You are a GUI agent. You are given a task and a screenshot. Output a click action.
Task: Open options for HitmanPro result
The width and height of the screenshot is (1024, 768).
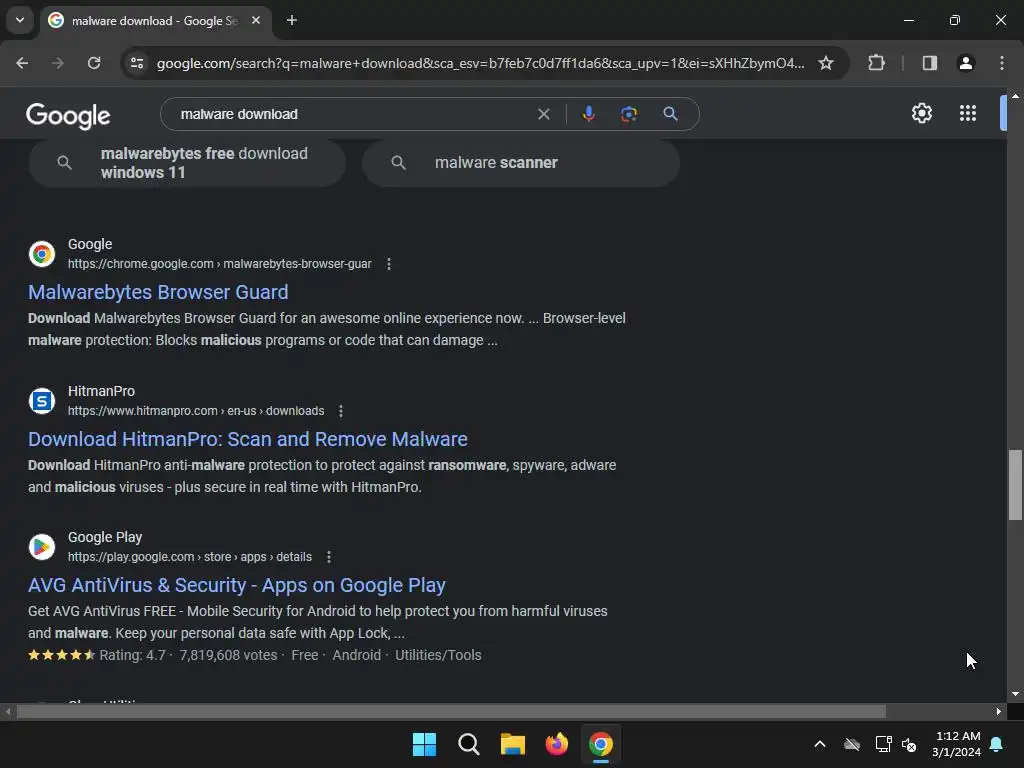click(341, 411)
